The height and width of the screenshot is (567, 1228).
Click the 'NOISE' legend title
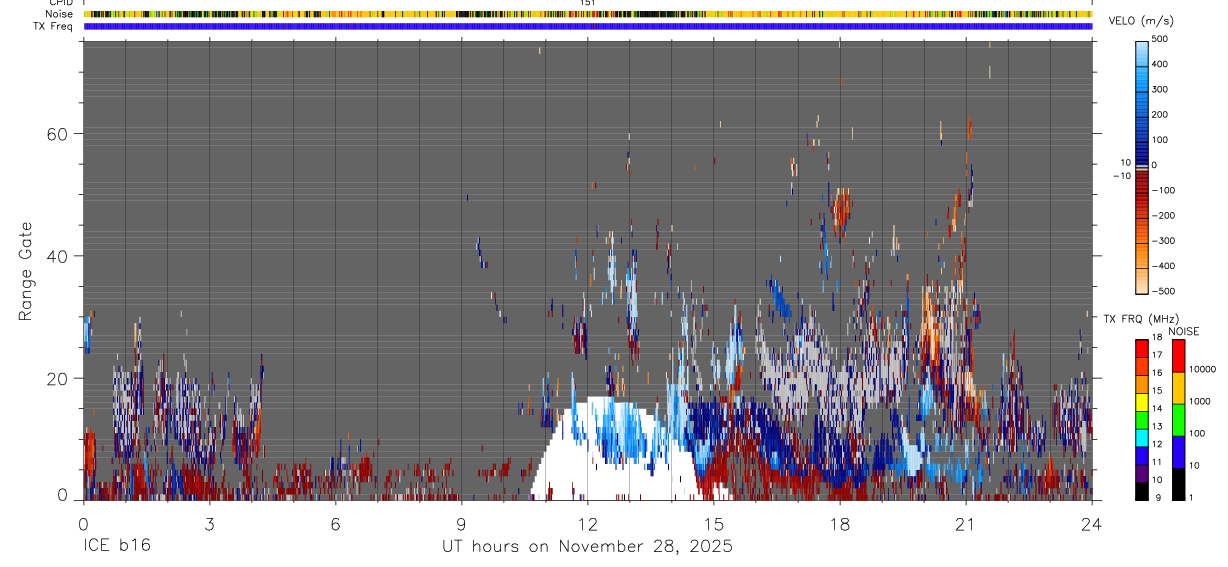[1184, 331]
